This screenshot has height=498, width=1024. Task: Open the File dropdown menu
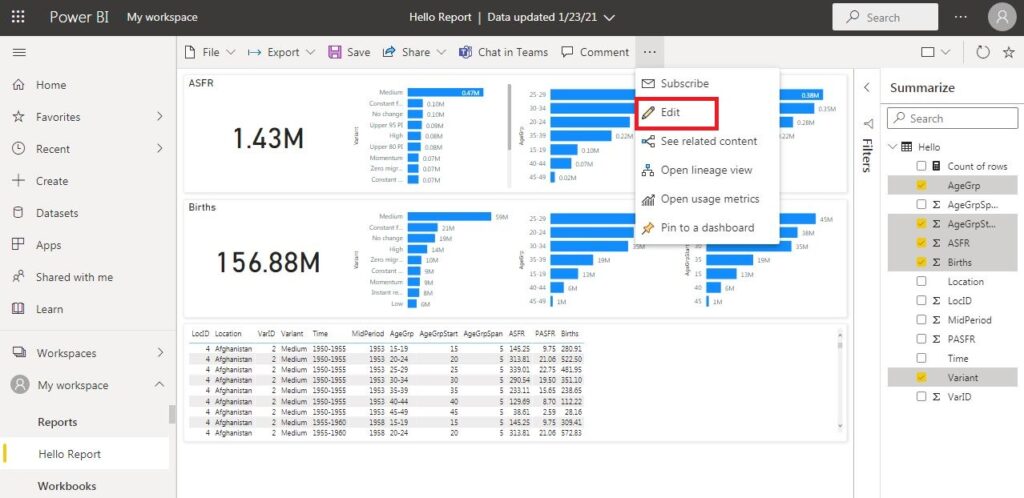click(x=209, y=52)
